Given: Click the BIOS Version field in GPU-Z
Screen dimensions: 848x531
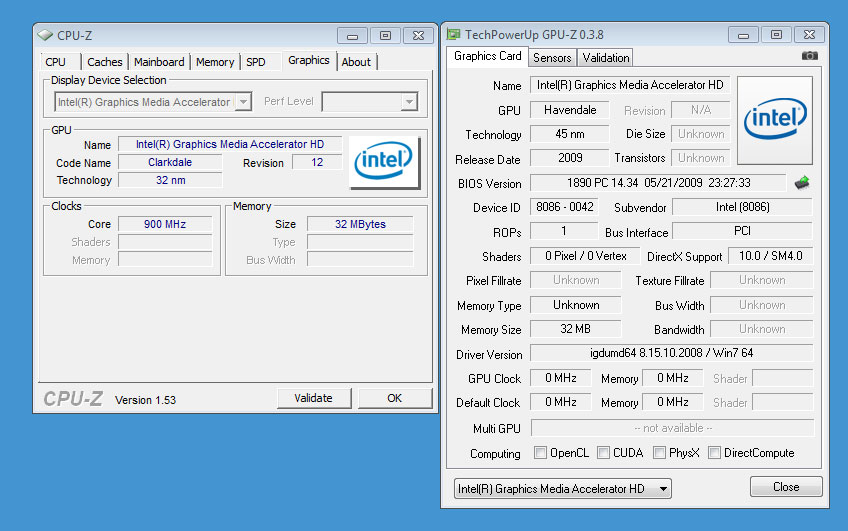Looking at the screenshot, I should coord(658,183).
